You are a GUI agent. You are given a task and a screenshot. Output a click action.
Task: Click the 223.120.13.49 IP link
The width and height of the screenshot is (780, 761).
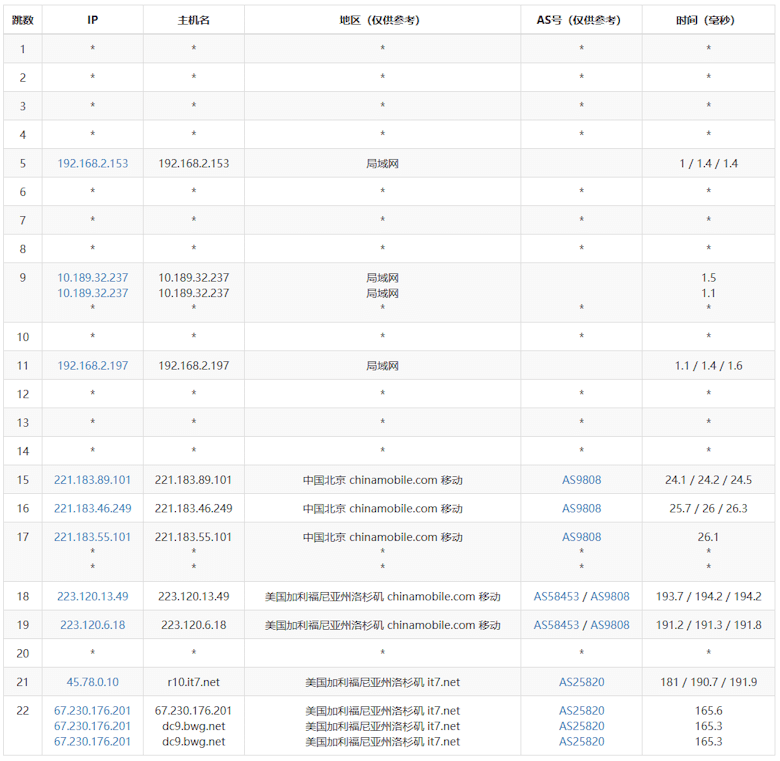coord(92,596)
